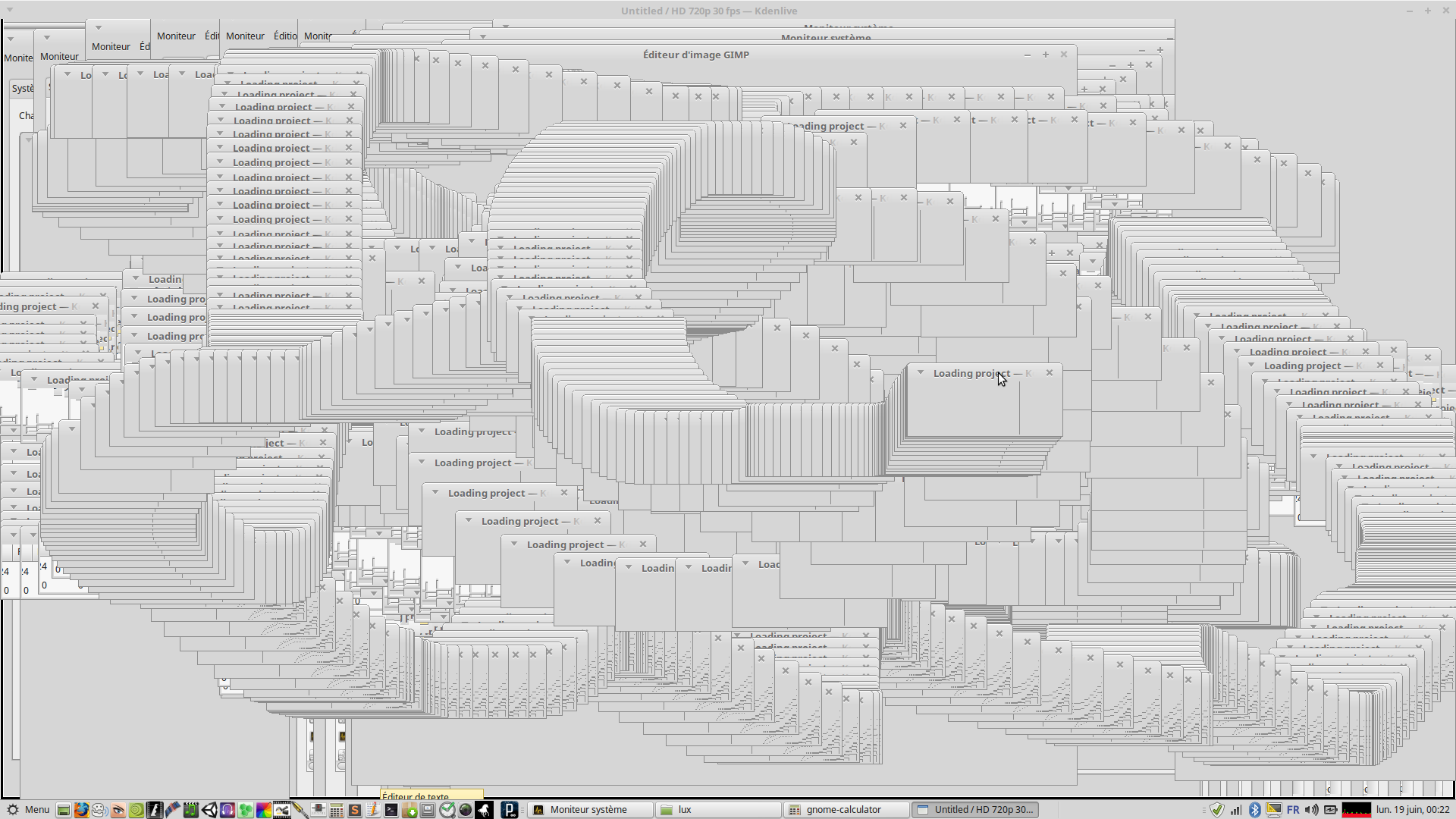Click the battery power tray icon
The width and height of the screenshot is (1456, 819).
[1330, 810]
